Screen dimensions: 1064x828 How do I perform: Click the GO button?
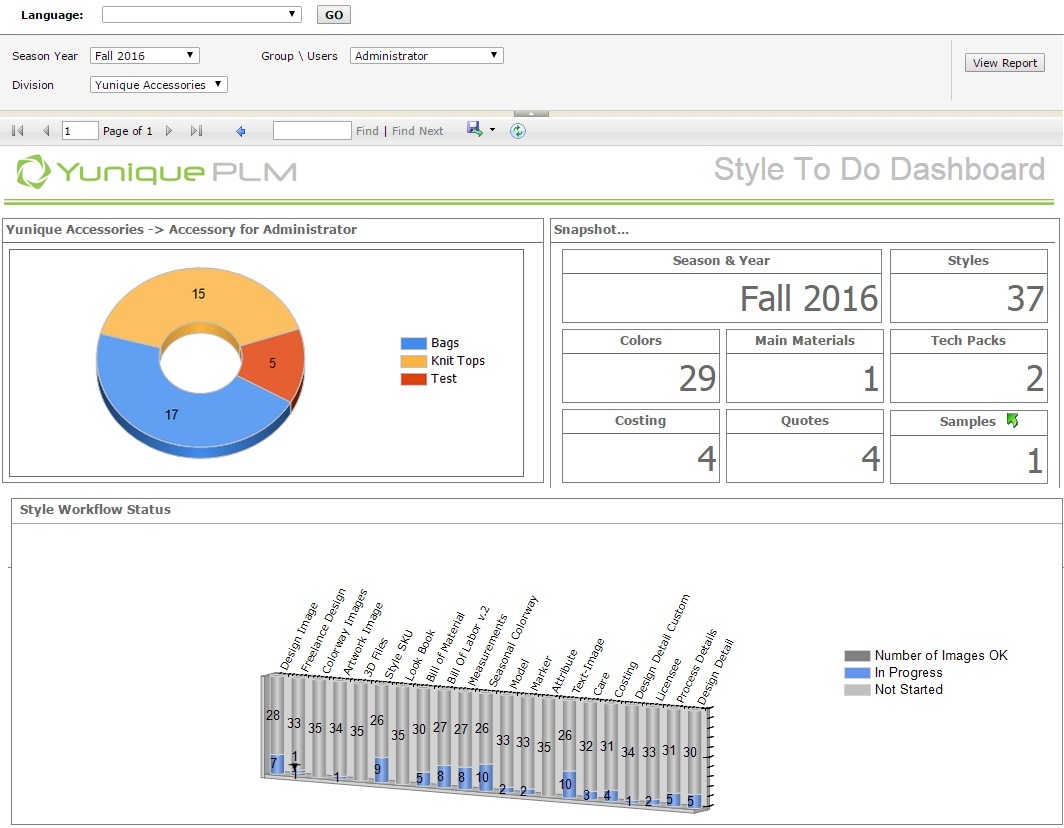pyautogui.click(x=334, y=15)
